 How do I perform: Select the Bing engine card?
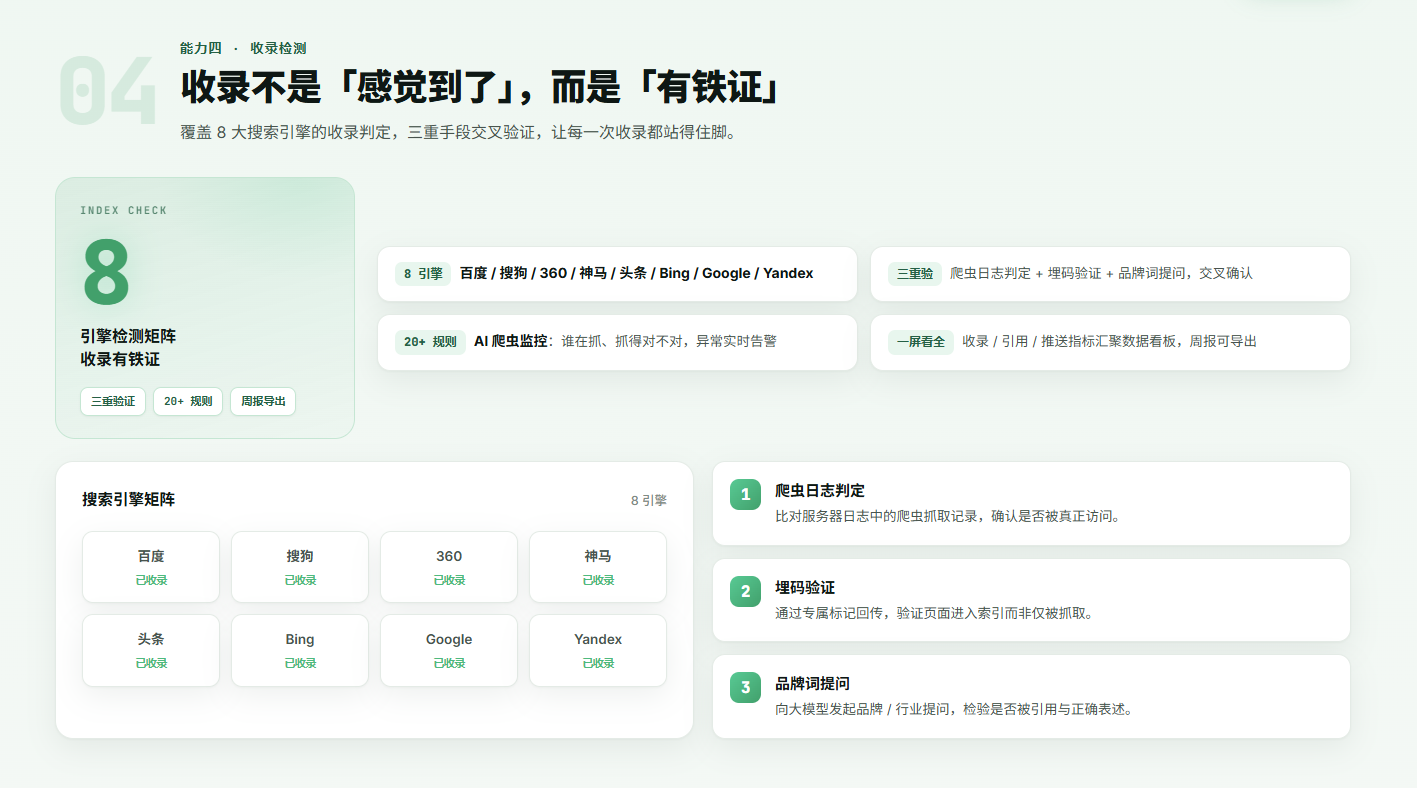pos(300,650)
